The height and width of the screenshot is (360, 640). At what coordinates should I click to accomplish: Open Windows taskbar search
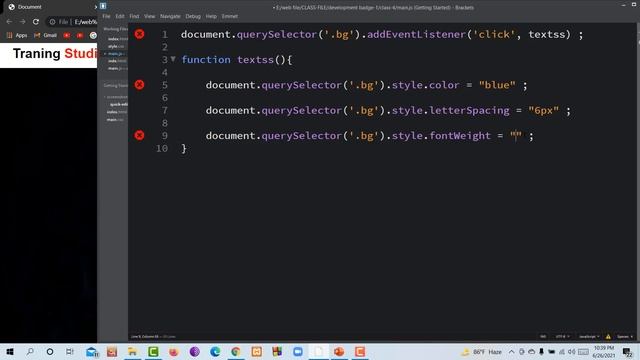pos(30,351)
